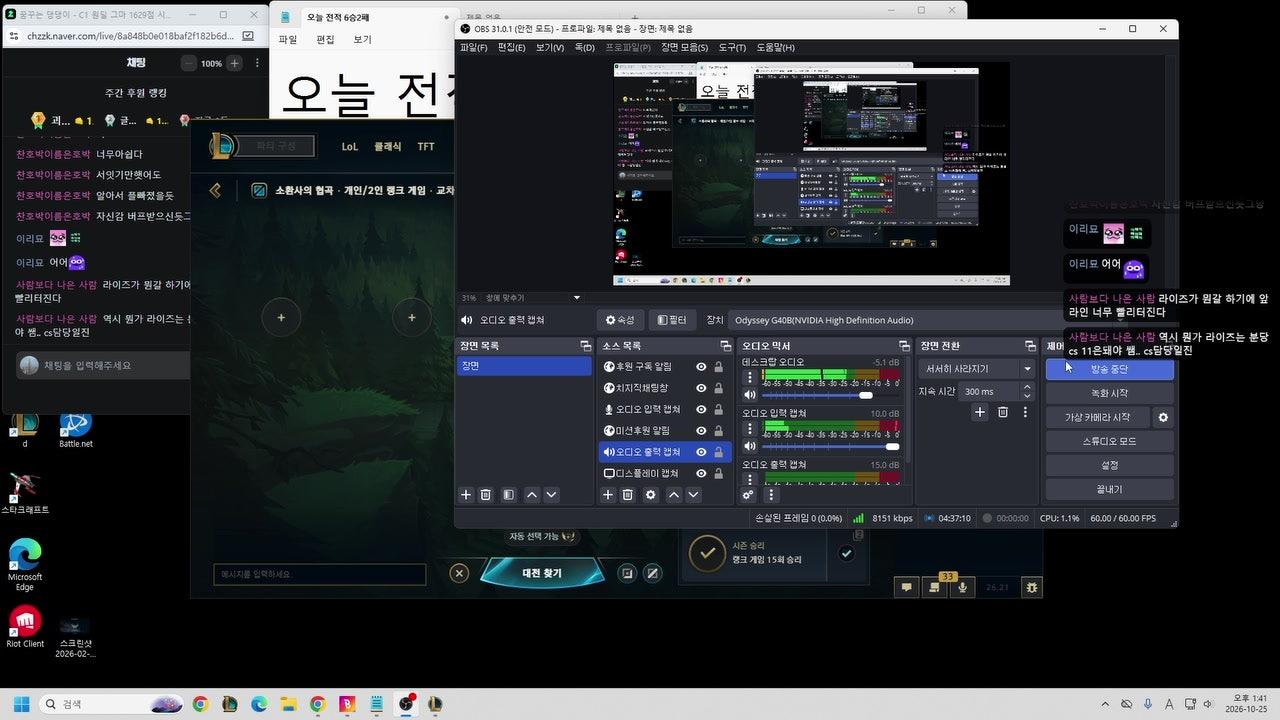Move selected source up in sources list

674,495
